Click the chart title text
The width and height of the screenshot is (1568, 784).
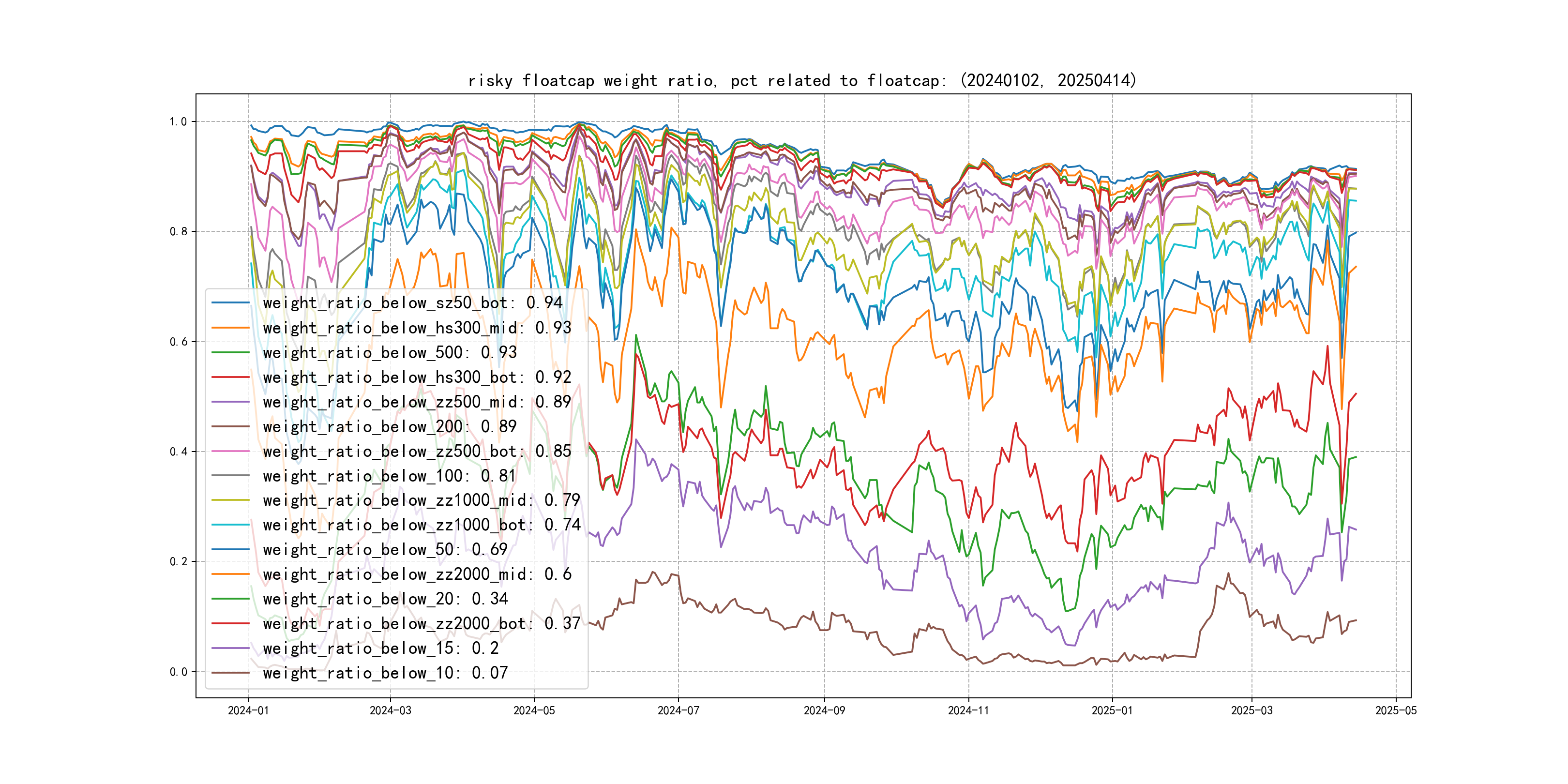click(x=801, y=81)
